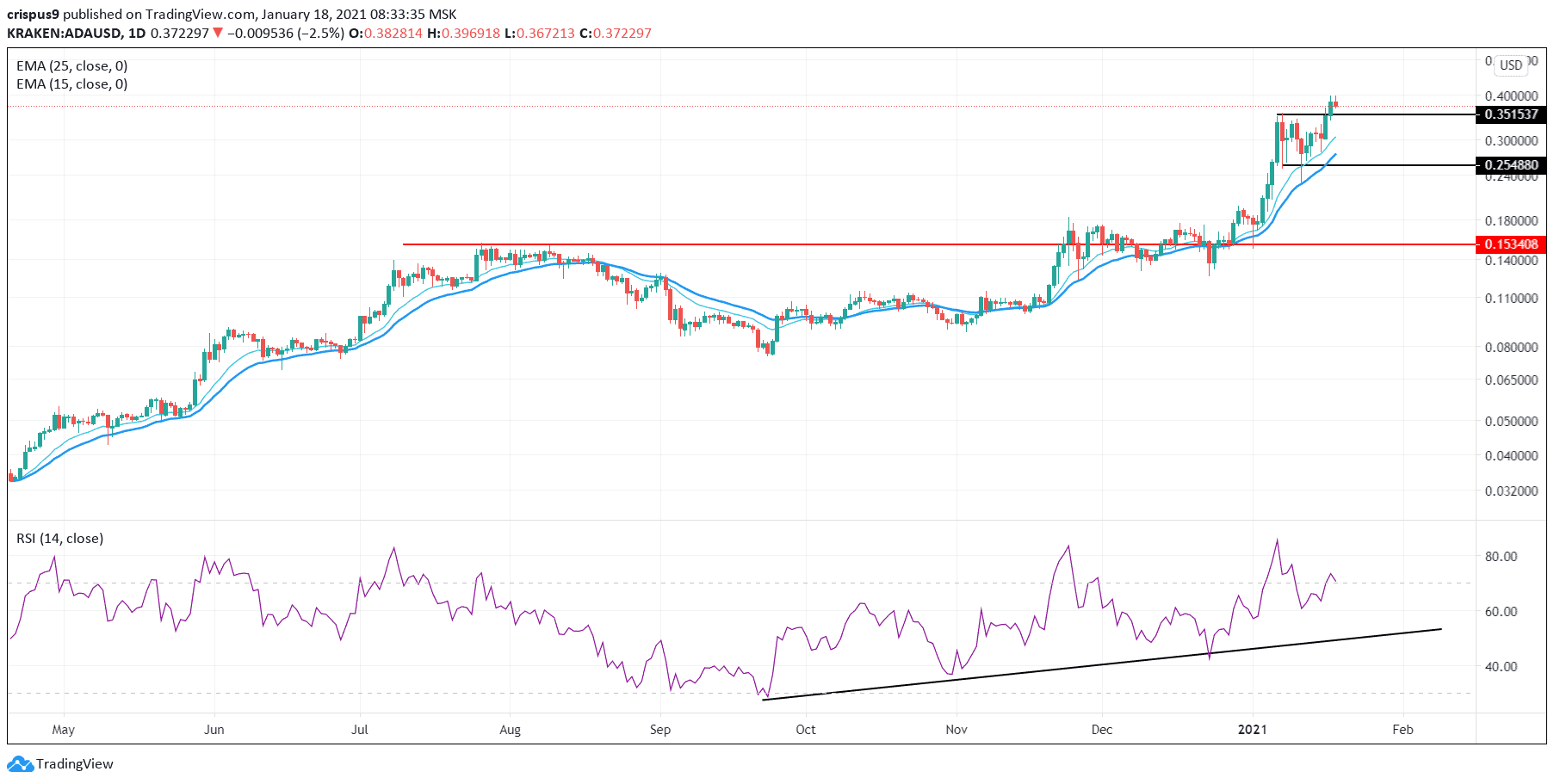Select the EMA (25, close, 0) legend
Image resolution: width=1554 pixels, height=784 pixels.
click(x=72, y=65)
